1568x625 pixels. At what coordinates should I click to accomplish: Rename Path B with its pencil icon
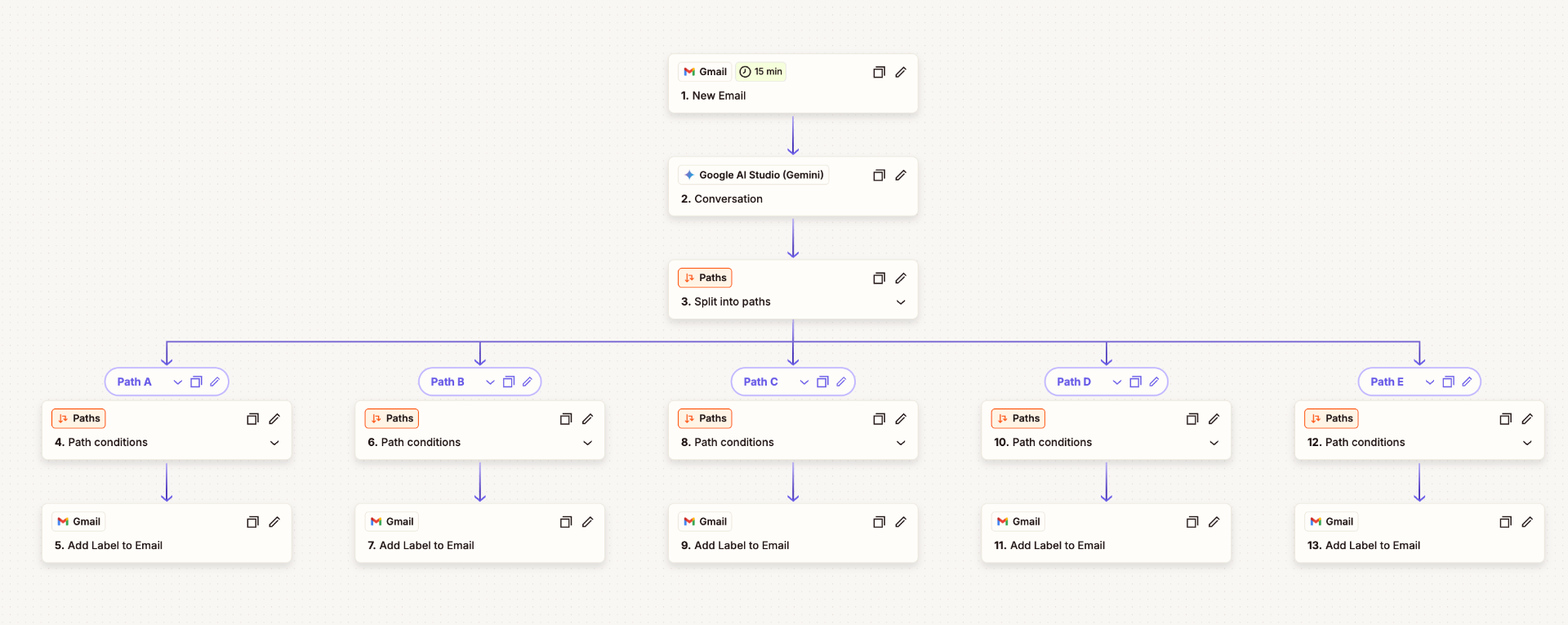(528, 382)
